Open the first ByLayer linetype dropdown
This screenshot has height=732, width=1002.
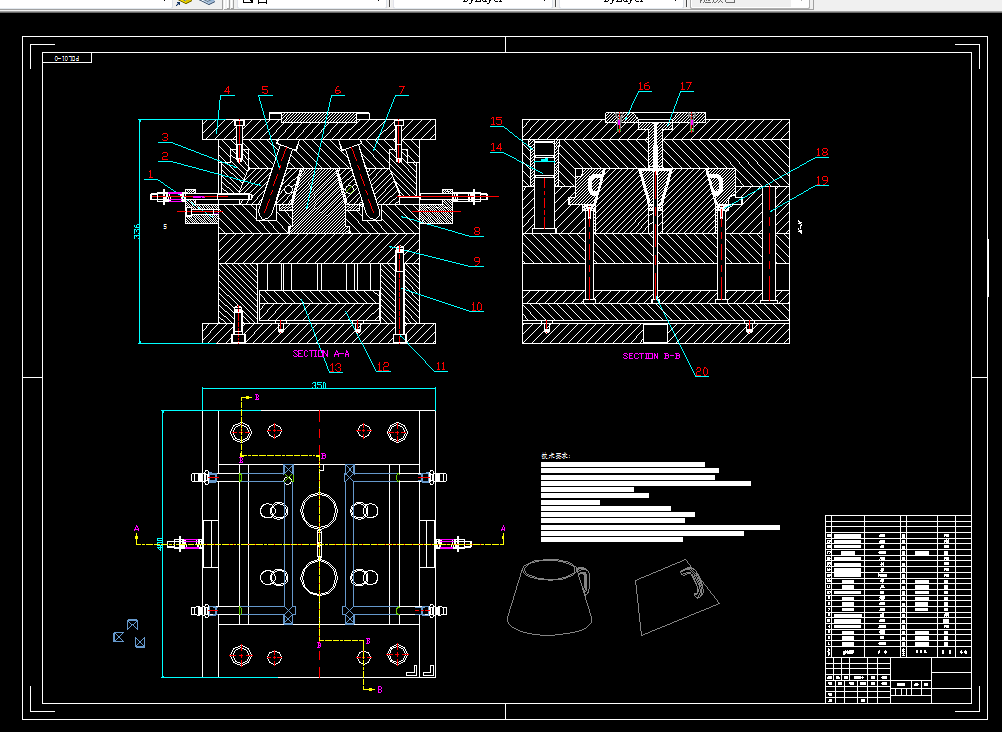tap(473, 2)
